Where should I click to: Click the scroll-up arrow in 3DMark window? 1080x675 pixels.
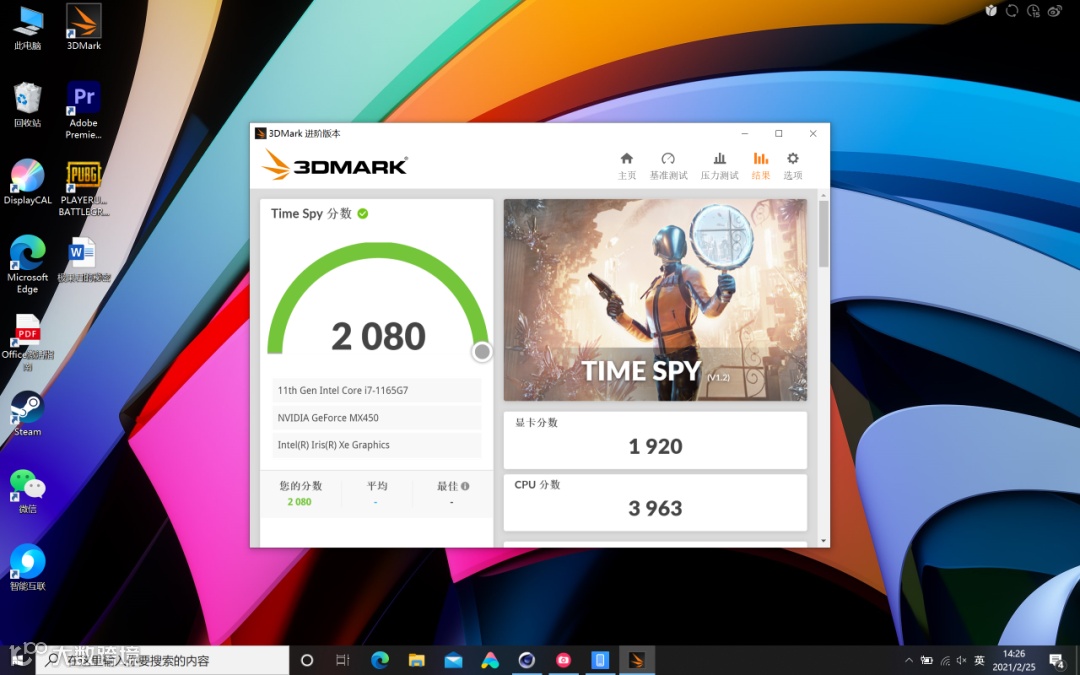coord(823,196)
